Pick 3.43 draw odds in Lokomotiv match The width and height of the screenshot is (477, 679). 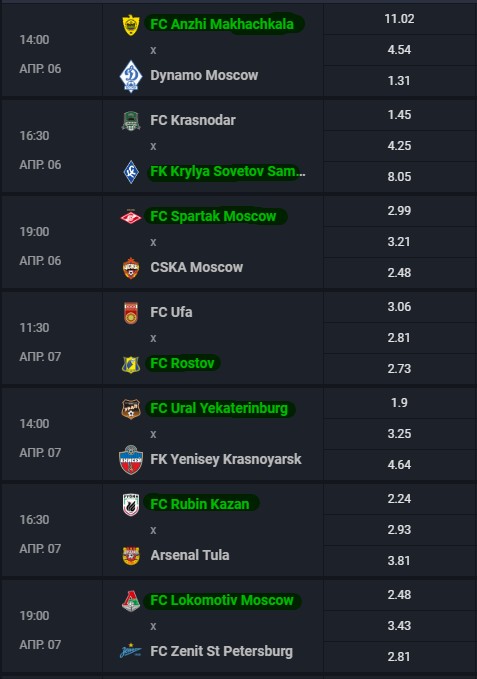(x=400, y=626)
